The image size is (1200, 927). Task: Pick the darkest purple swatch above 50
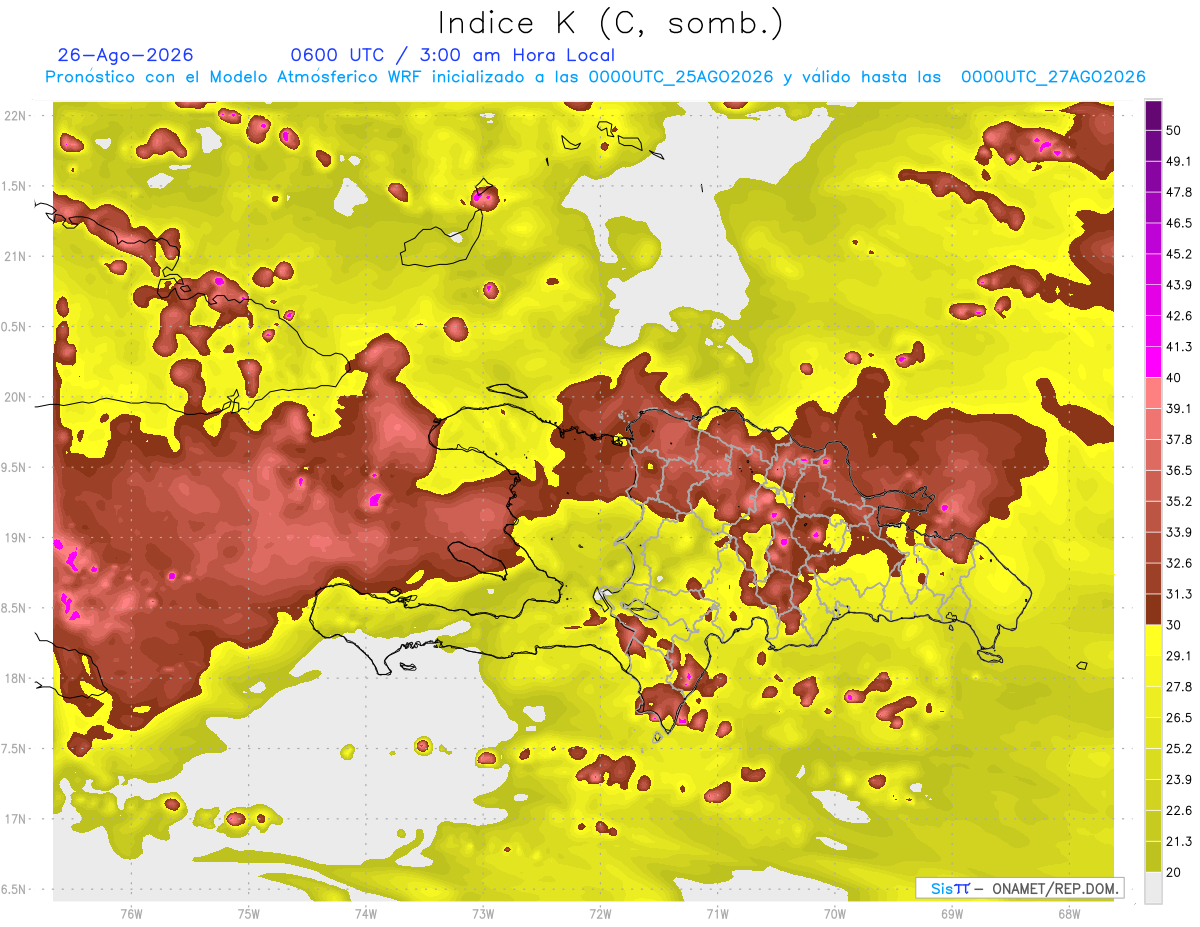[1153, 115]
